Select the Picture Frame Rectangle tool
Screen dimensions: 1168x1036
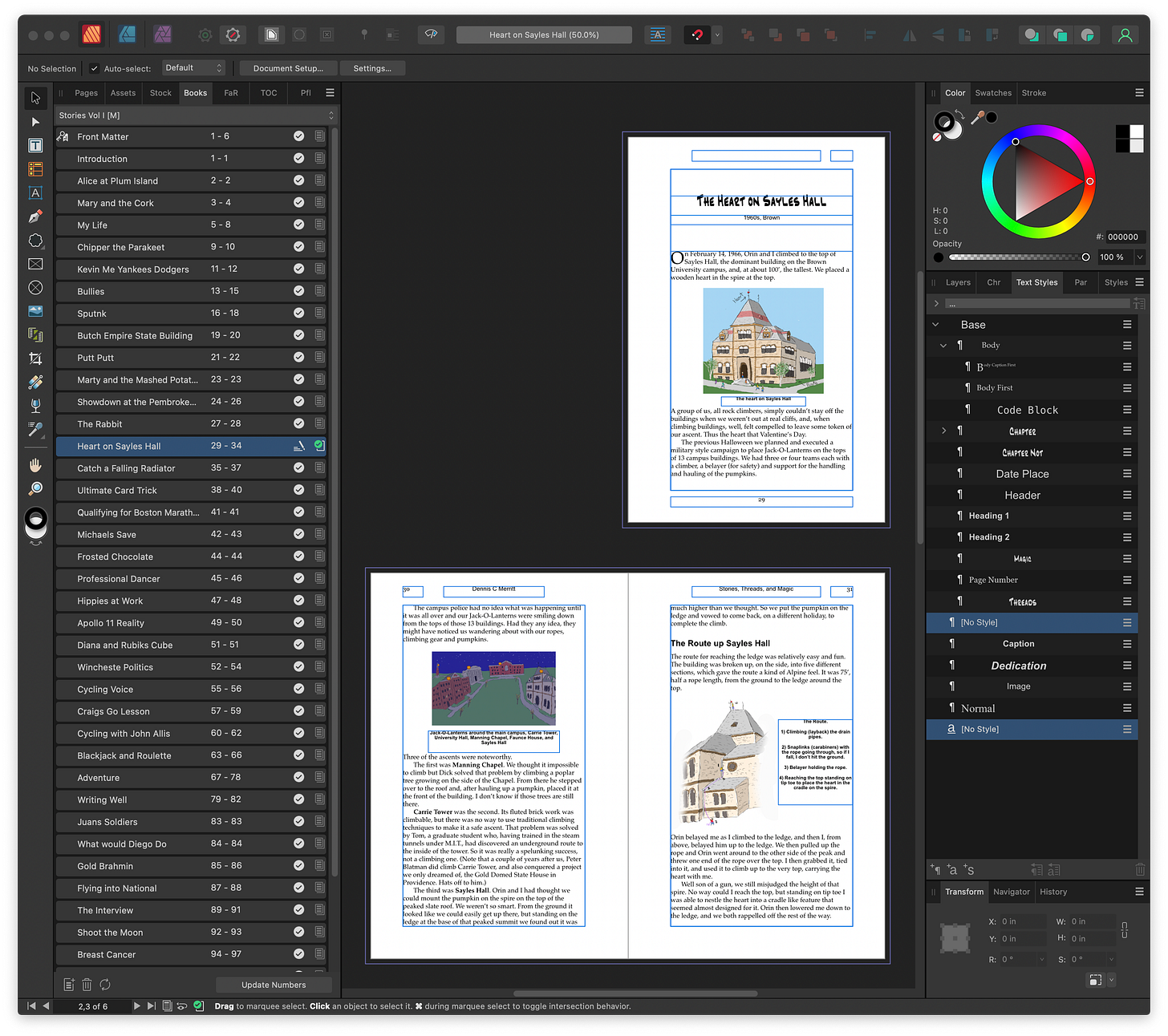pos(35,264)
